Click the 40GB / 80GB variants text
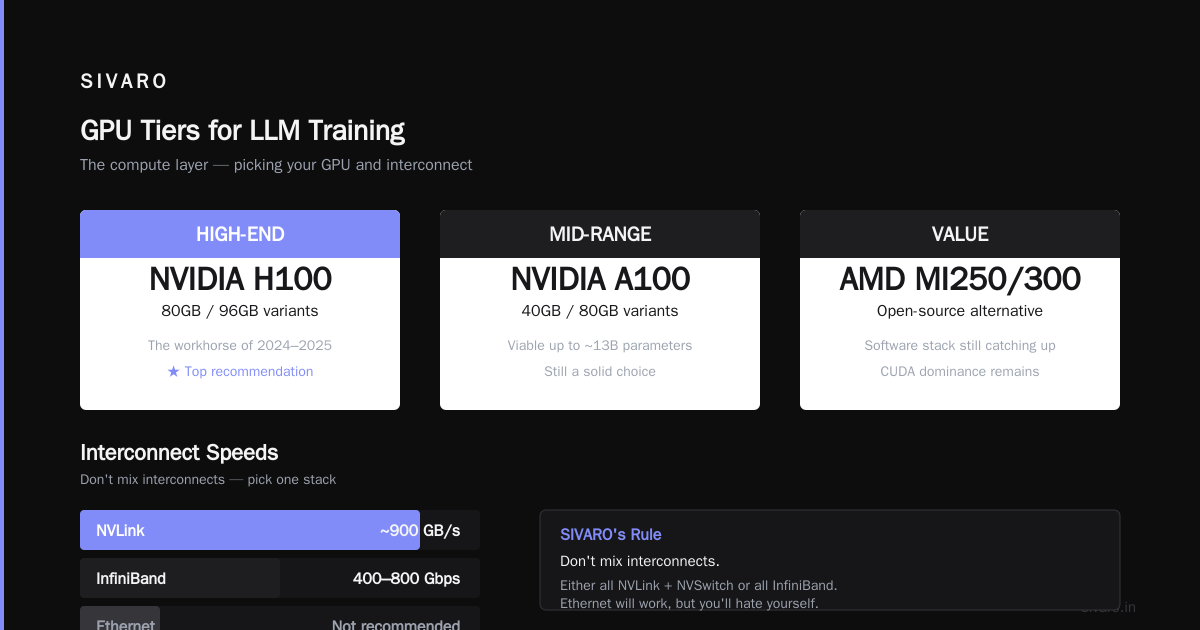This screenshot has height=630, width=1200. click(600, 311)
